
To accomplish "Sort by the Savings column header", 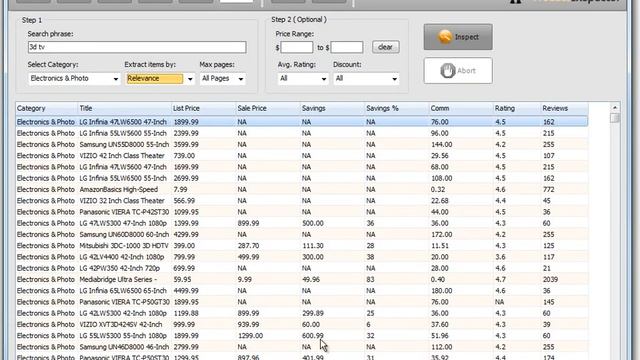I will pos(332,109).
